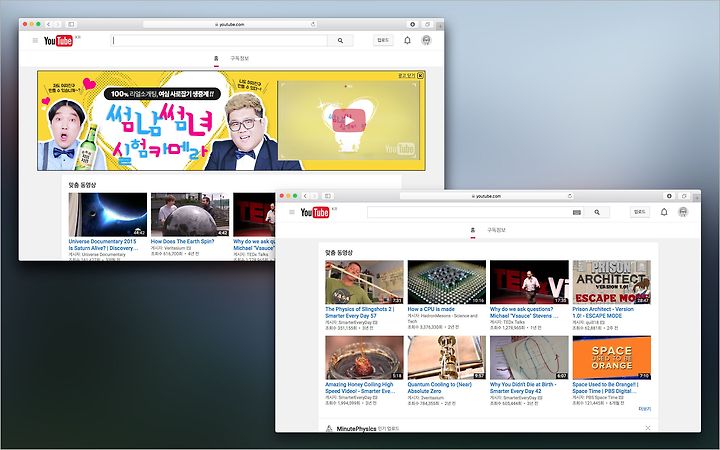720x450 pixels.
Task: Open Space Used to Be Orange thumbnail
Action: (x=612, y=358)
